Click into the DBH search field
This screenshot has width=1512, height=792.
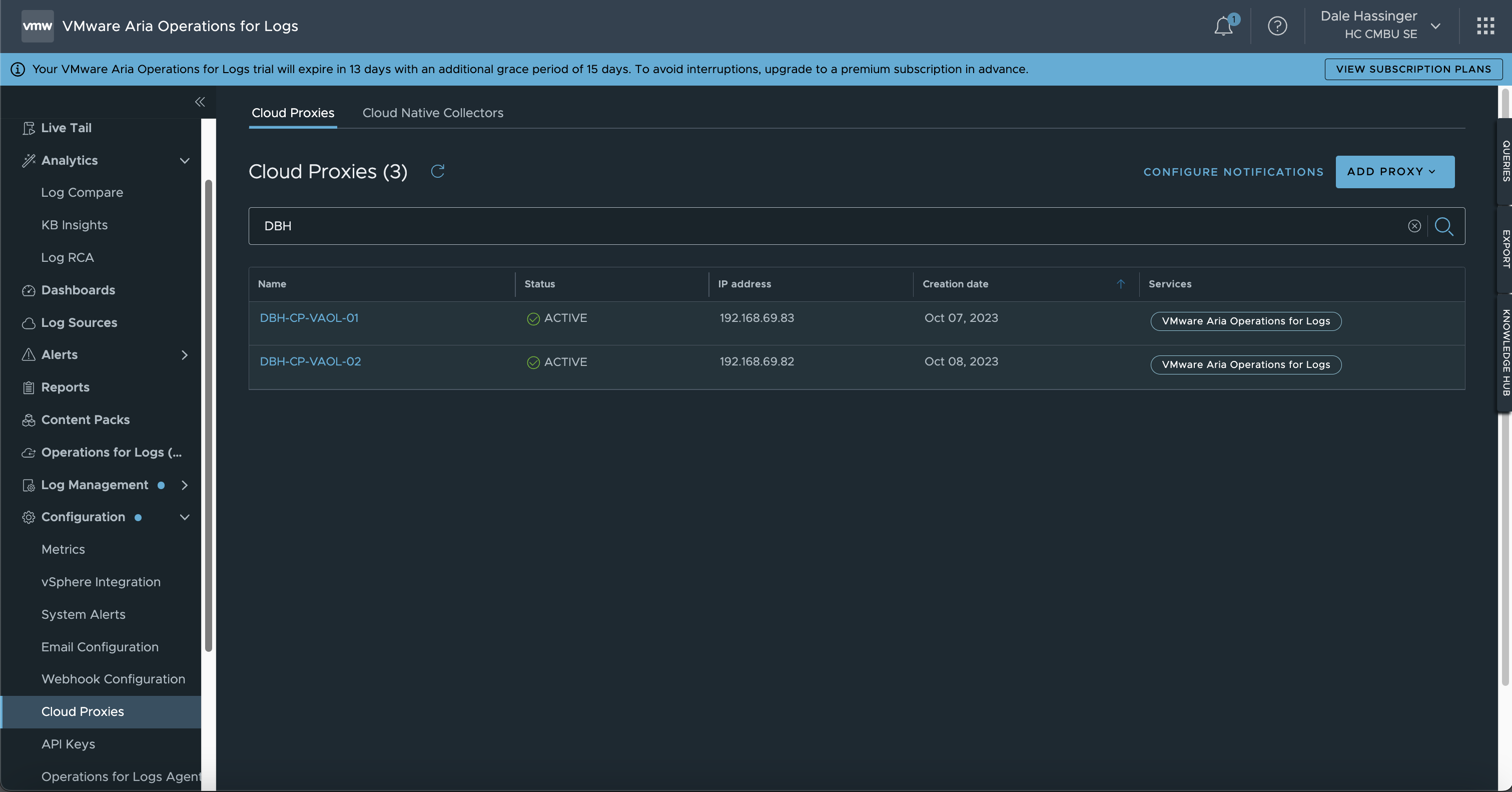(x=822, y=226)
